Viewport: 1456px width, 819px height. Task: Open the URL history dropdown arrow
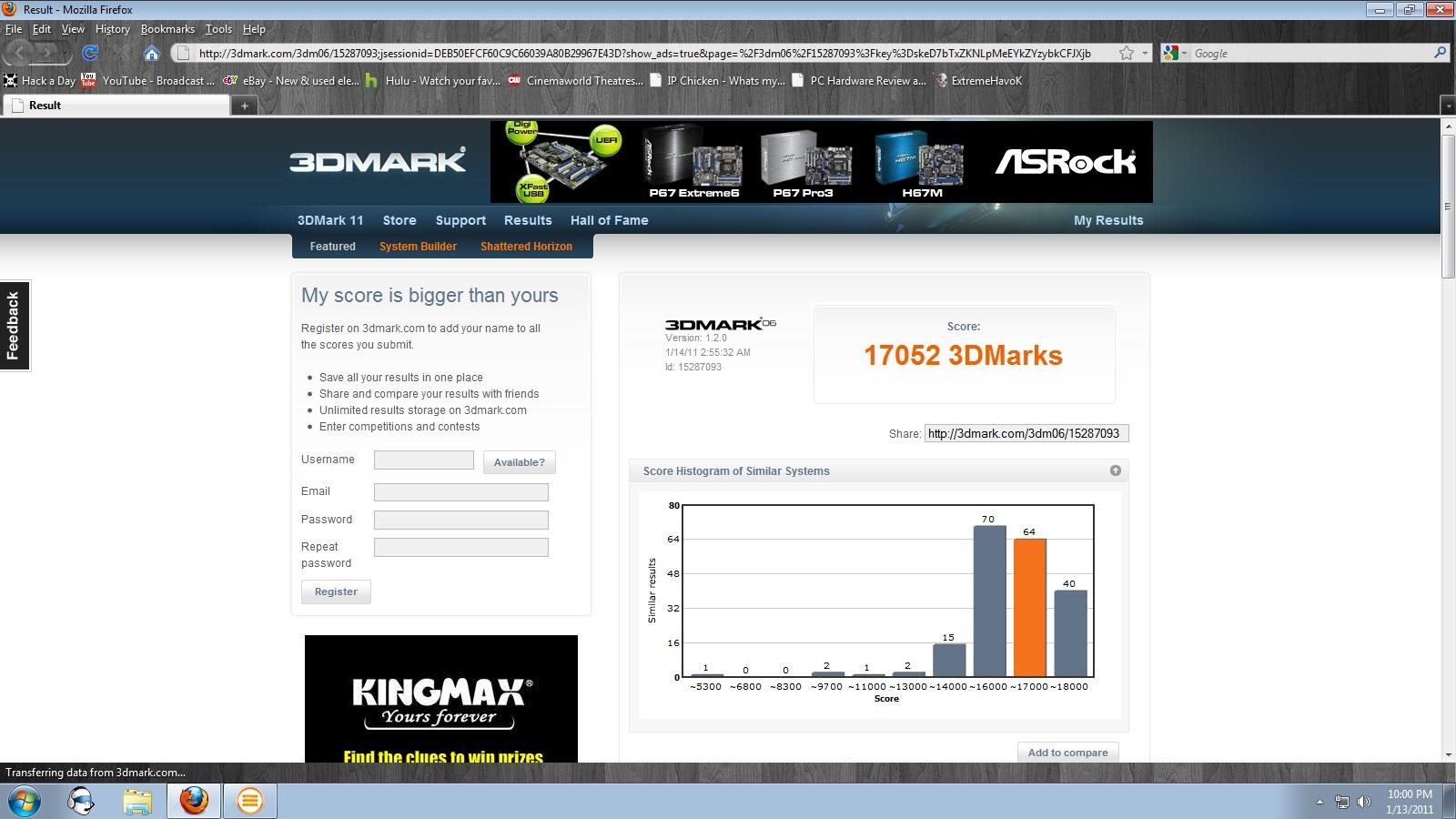point(1146,54)
